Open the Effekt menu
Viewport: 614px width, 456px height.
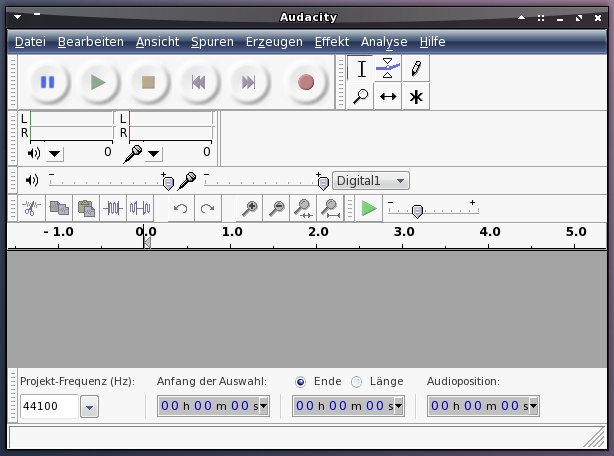tap(332, 41)
